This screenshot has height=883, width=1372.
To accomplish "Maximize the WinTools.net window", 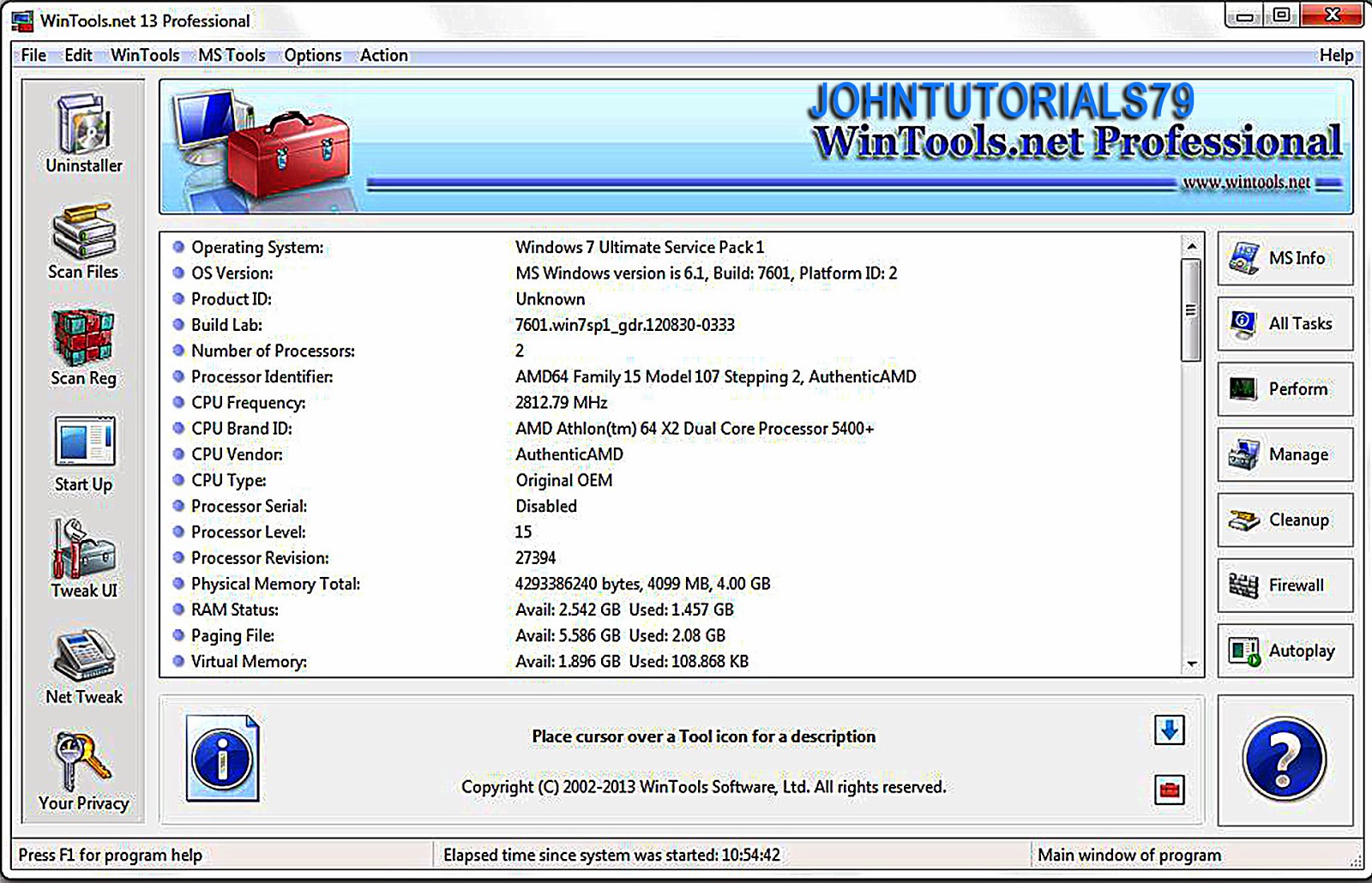I will pyautogui.click(x=1281, y=15).
